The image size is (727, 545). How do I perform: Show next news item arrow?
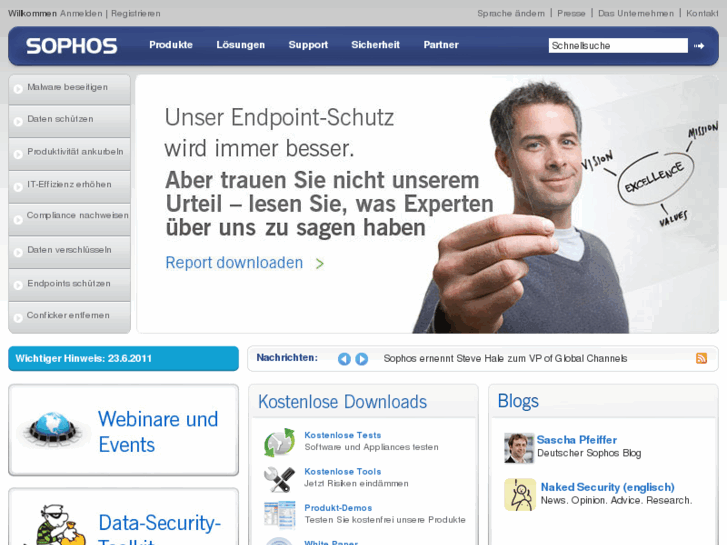tap(362, 359)
